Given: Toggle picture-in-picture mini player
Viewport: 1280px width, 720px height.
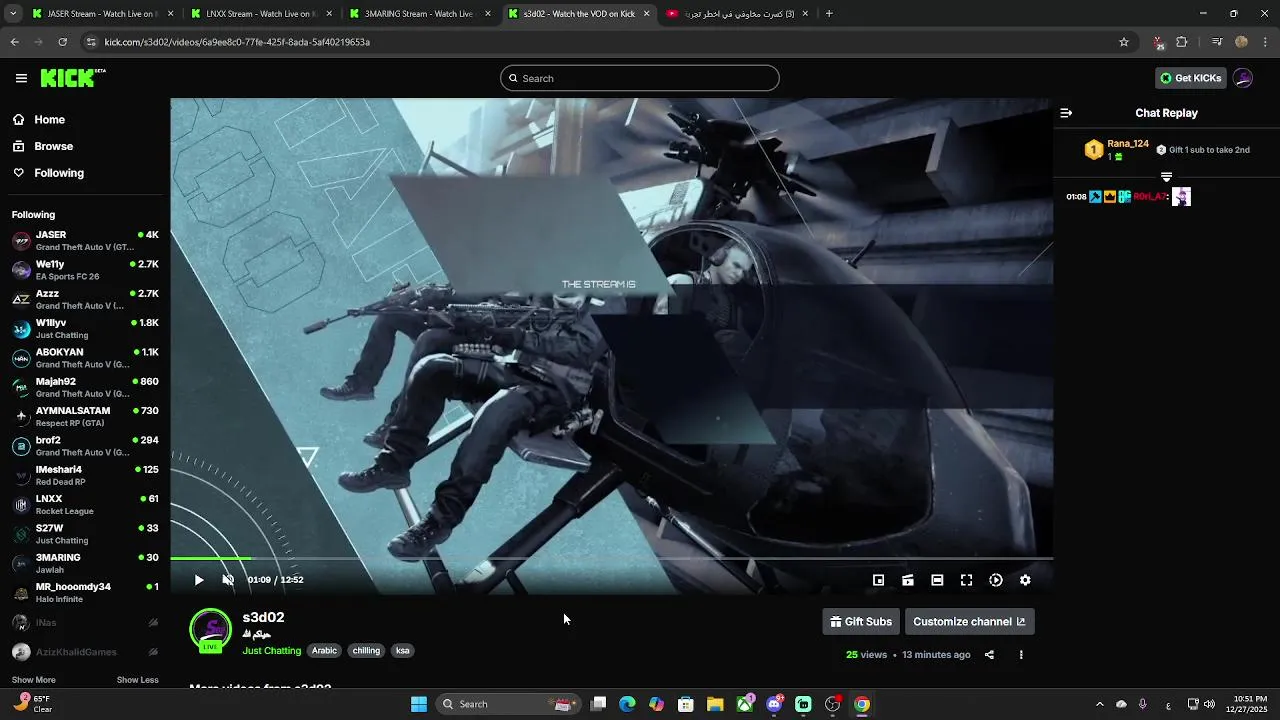Looking at the screenshot, I should pos(878,580).
